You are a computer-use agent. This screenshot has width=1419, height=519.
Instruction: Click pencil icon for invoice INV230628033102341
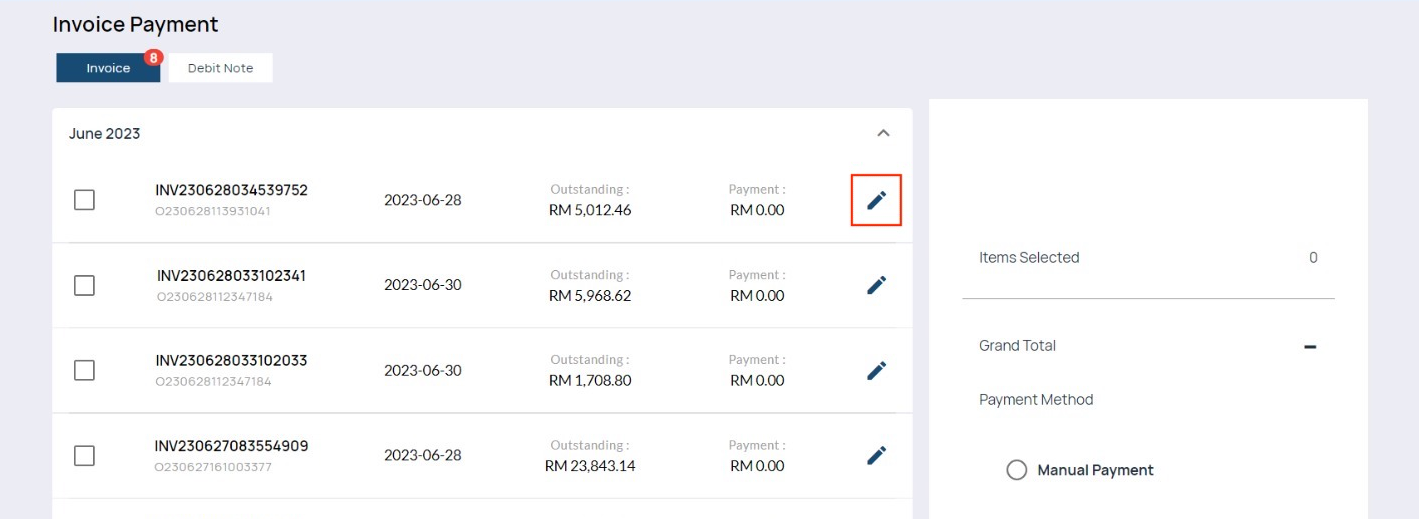(876, 285)
